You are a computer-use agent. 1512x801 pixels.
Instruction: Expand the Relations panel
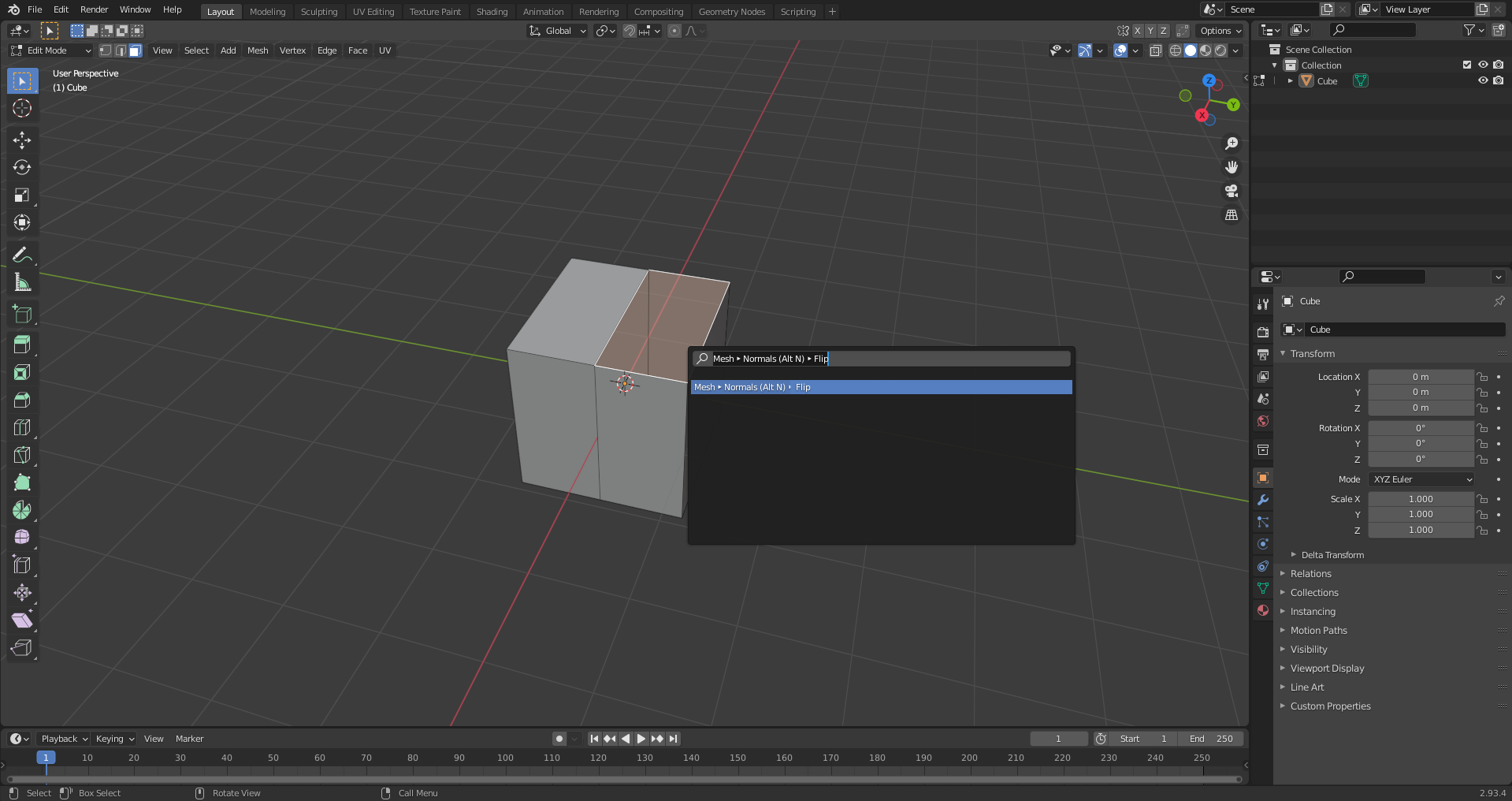click(1310, 574)
